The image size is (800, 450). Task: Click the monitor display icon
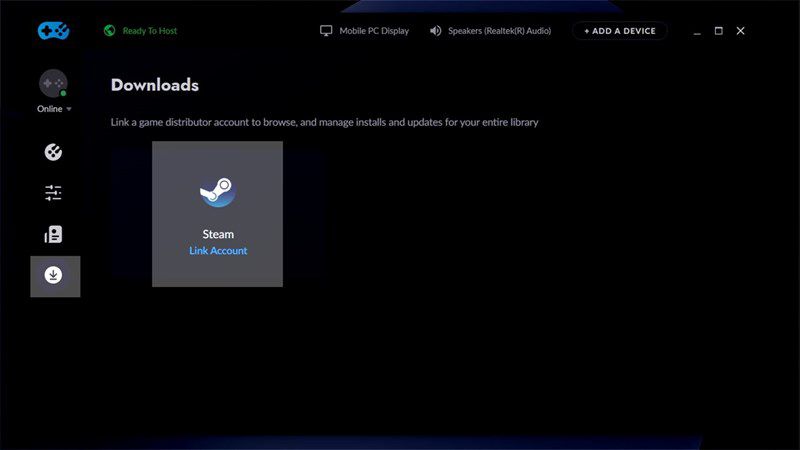tap(326, 31)
